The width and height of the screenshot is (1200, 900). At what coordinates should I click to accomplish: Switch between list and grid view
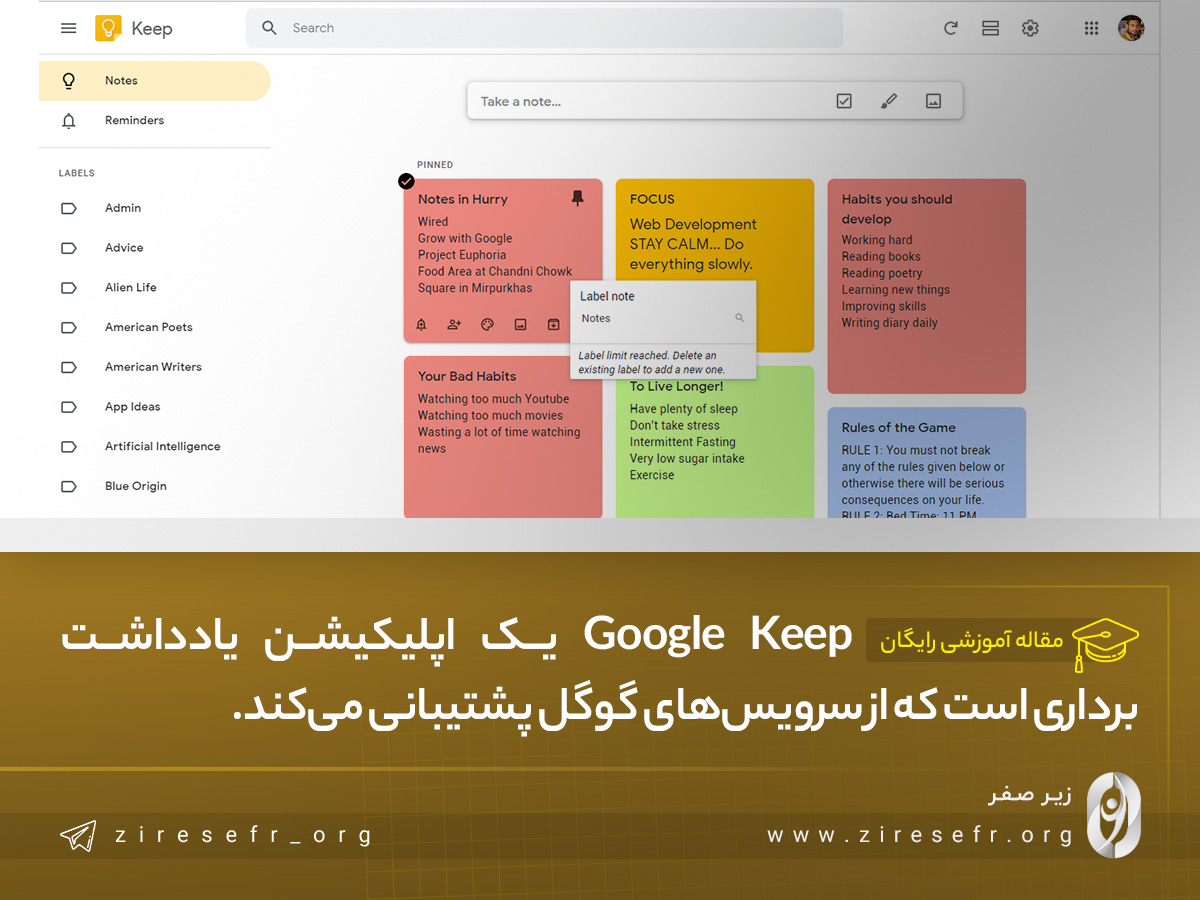click(x=990, y=28)
